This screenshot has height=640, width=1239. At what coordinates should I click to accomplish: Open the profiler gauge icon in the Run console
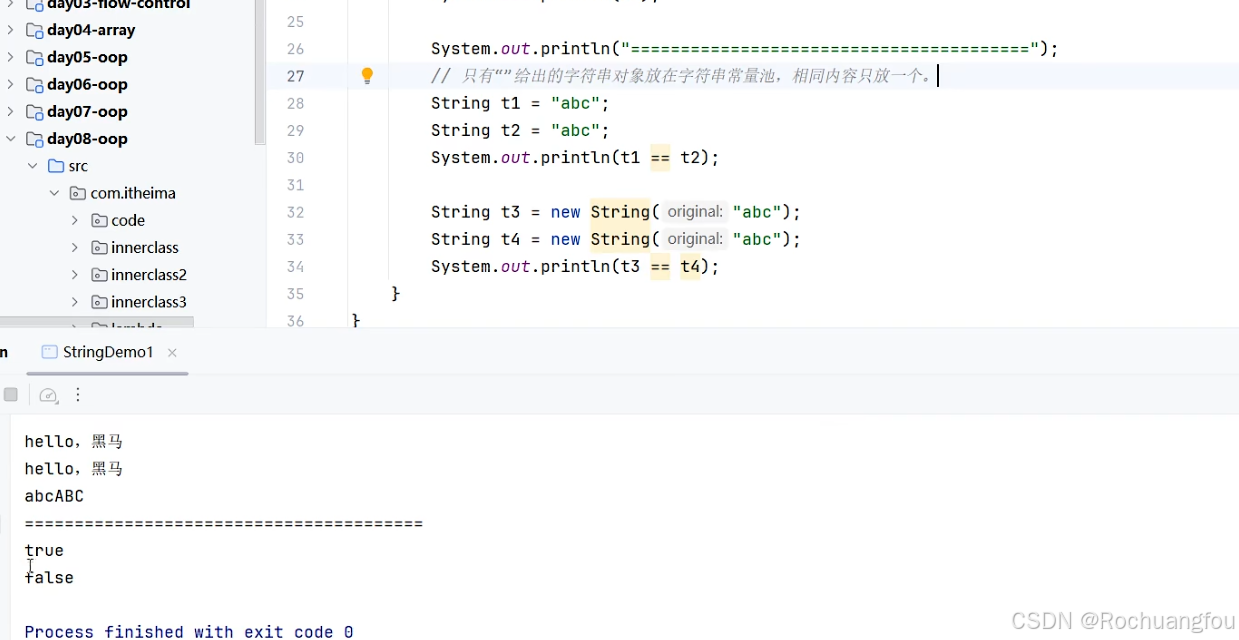48,395
